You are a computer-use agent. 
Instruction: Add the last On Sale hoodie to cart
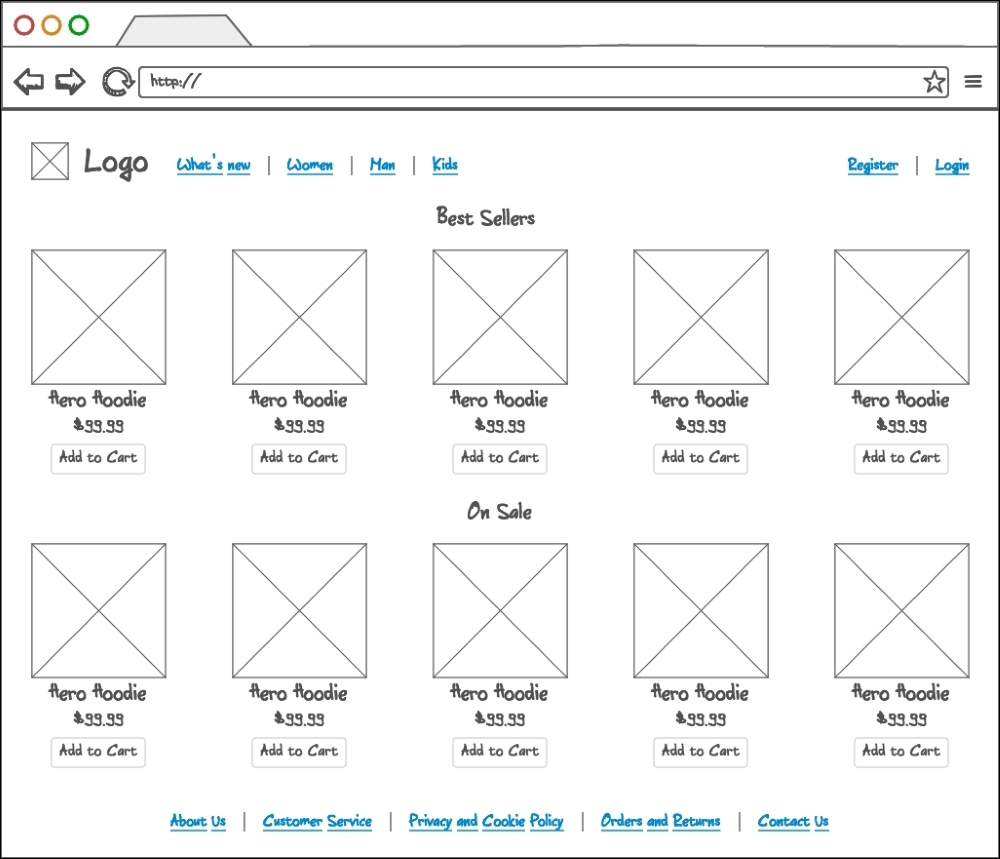[900, 752]
